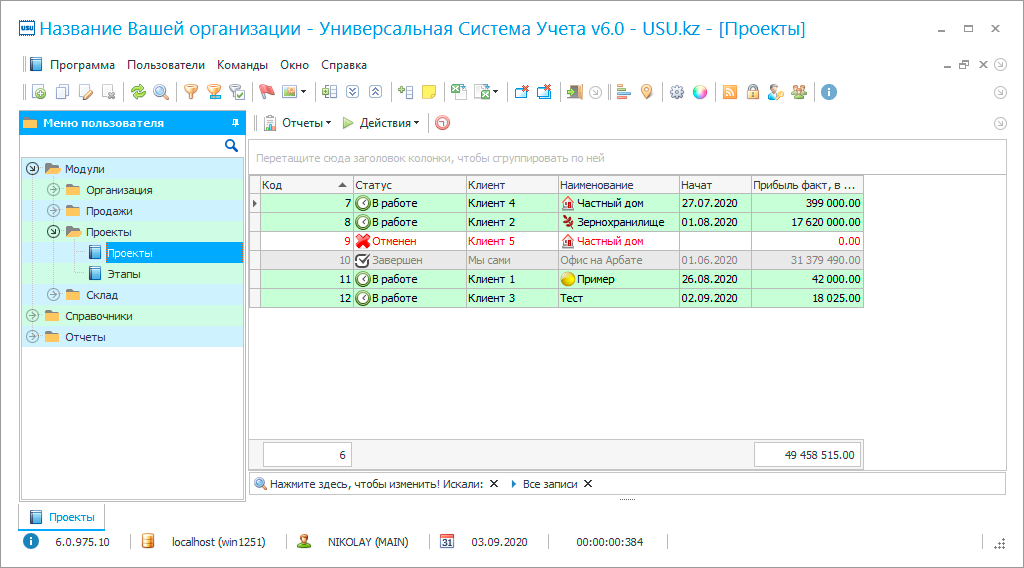This screenshot has height=568, width=1024.
Task: Open the Команды menu
Action: tap(242, 65)
